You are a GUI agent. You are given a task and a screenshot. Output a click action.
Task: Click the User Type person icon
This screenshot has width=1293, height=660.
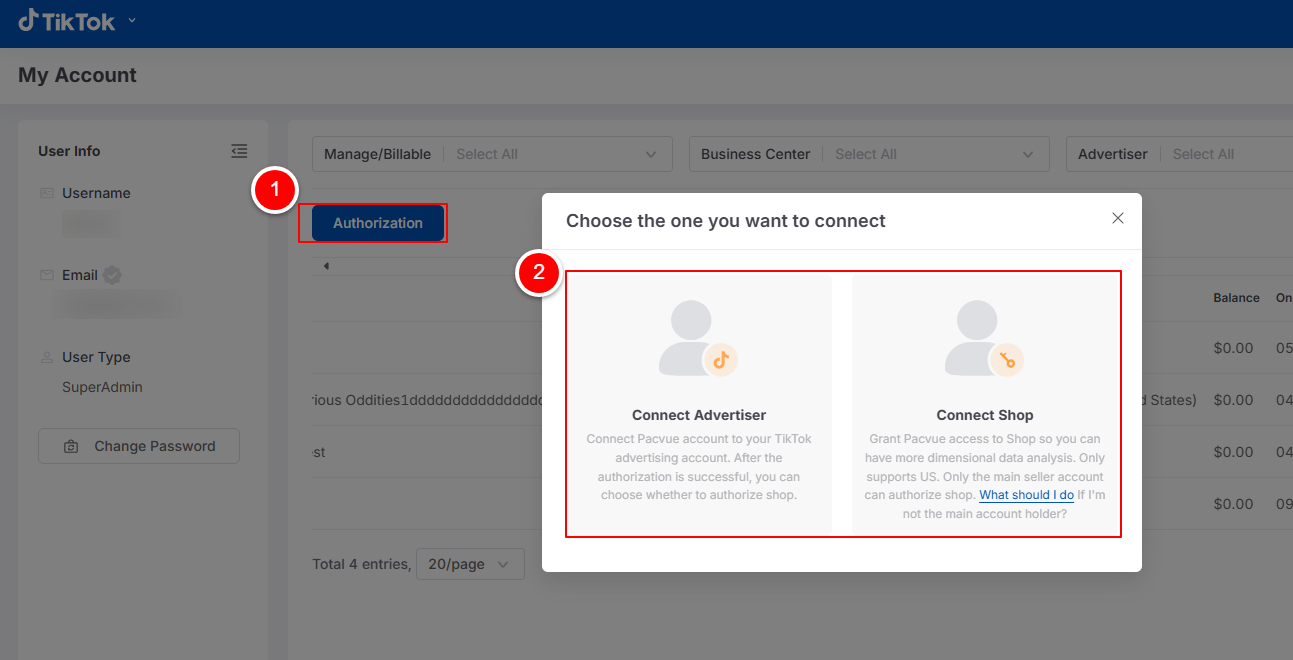coord(47,357)
